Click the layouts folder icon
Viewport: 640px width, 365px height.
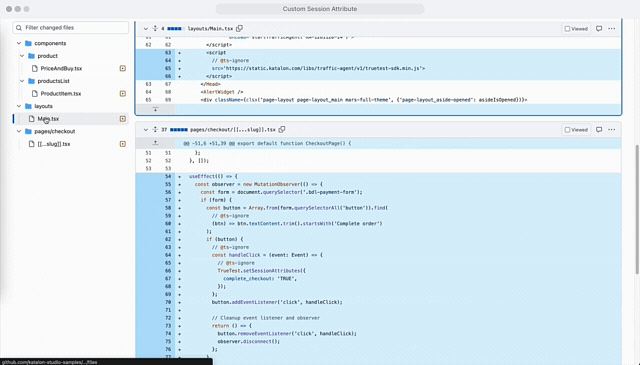(x=28, y=106)
